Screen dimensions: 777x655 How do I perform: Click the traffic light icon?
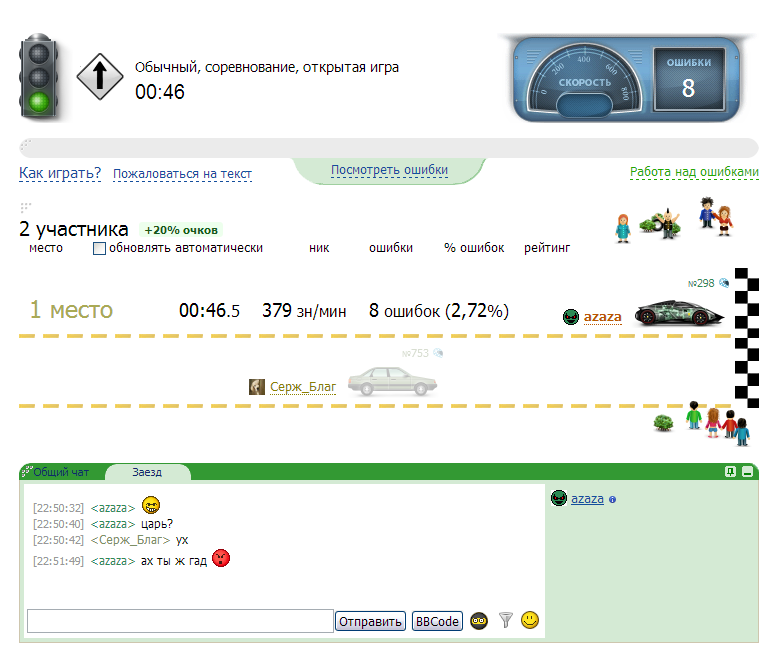point(39,76)
